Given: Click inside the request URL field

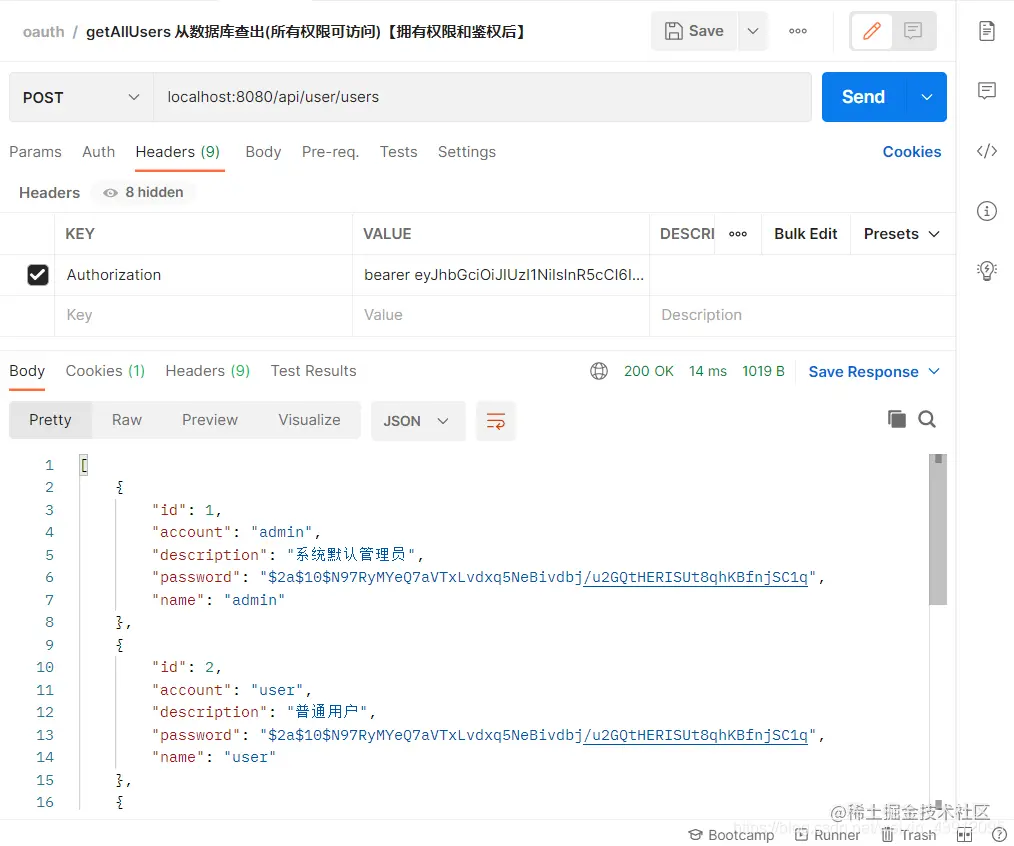Looking at the screenshot, I should point(482,97).
